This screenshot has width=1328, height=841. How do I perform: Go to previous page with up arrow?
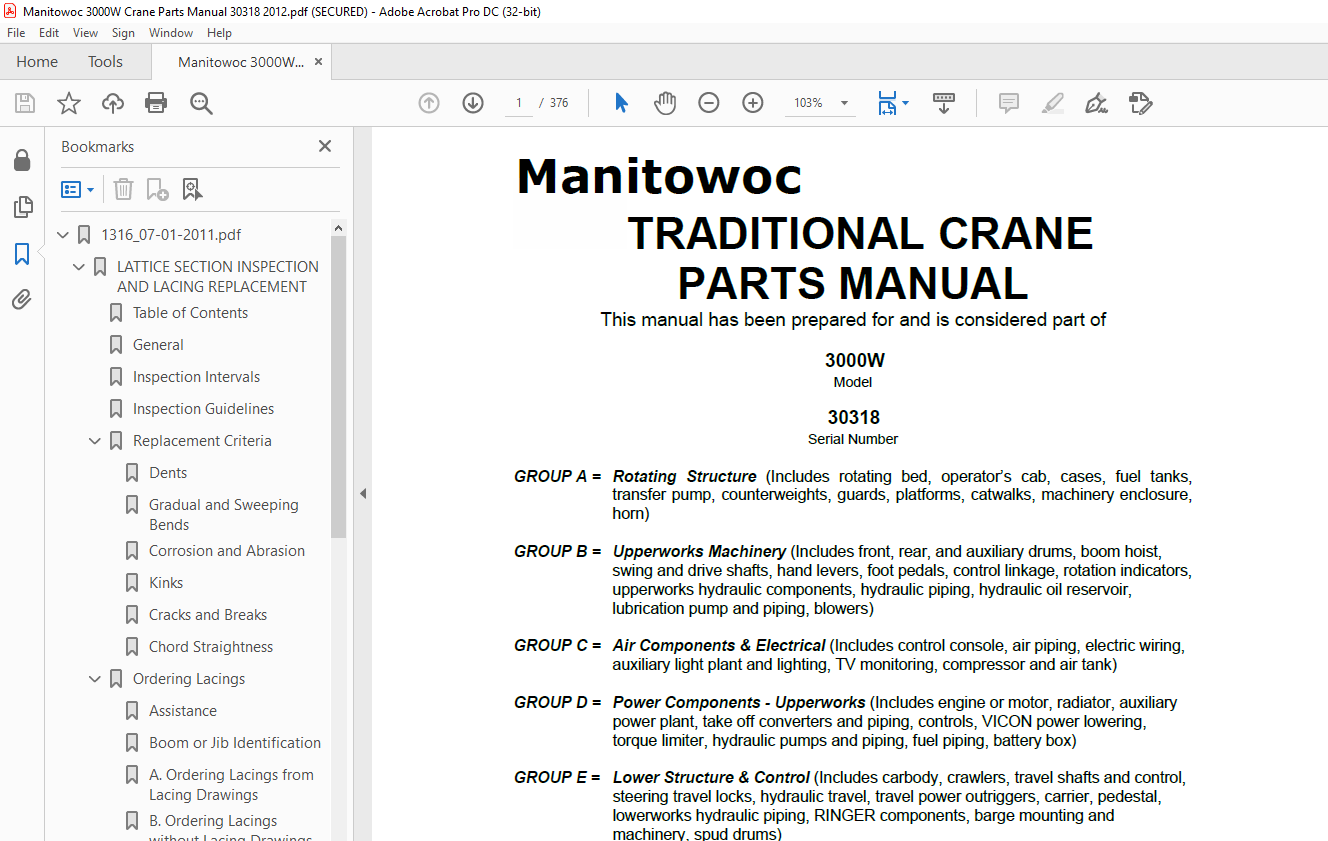click(x=429, y=103)
